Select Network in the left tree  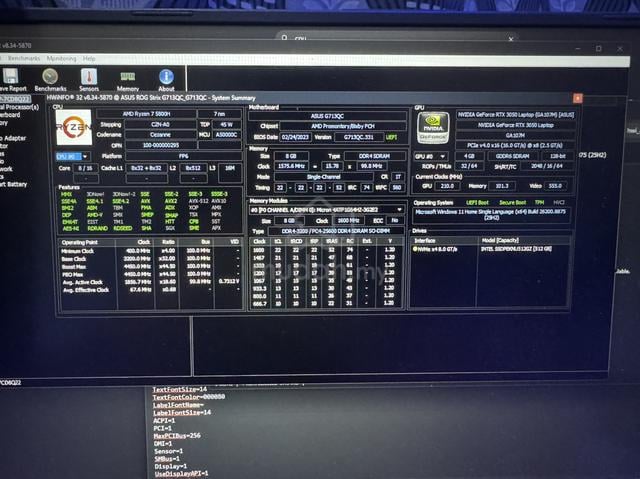[6, 169]
